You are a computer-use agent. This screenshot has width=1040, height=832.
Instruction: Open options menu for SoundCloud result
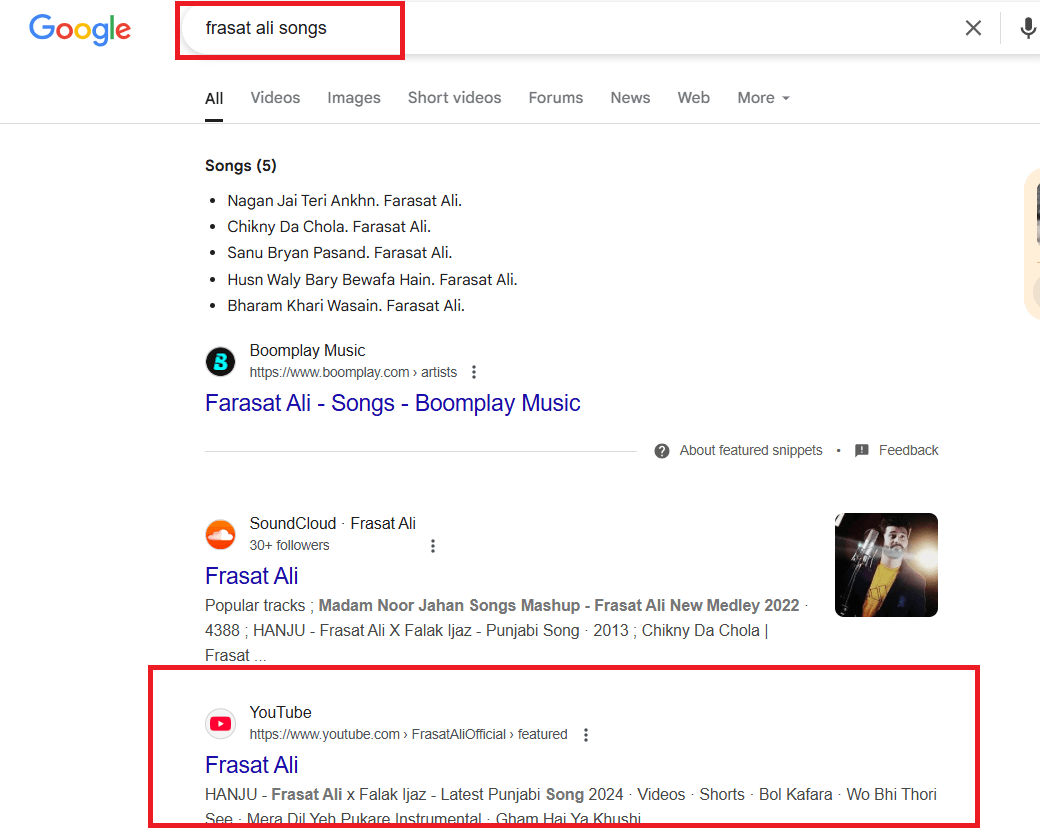tap(432, 546)
